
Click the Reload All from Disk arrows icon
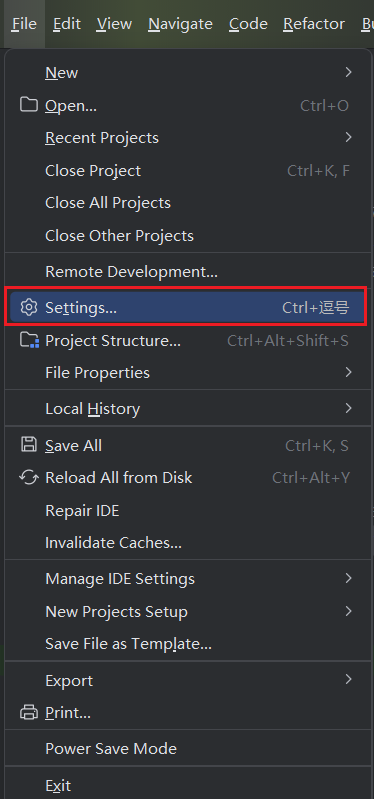coord(29,477)
